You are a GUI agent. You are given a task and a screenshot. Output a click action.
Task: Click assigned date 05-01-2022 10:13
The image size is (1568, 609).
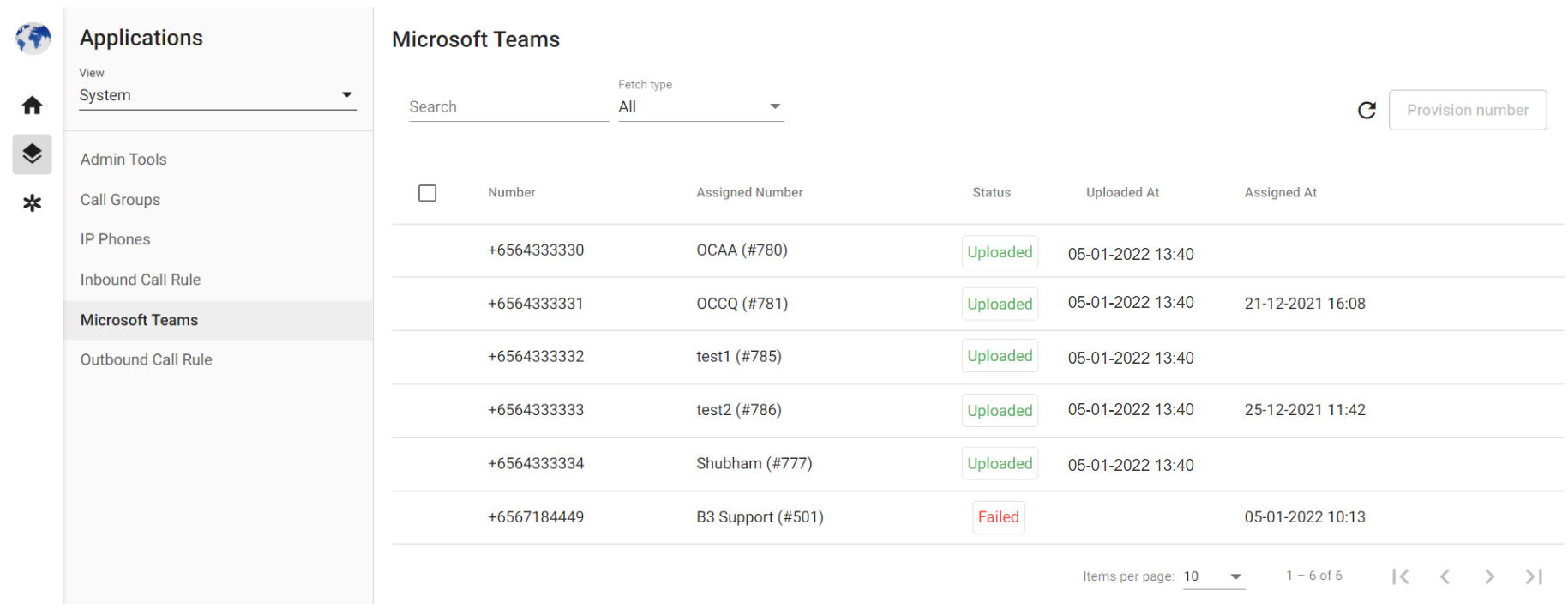tap(1305, 517)
